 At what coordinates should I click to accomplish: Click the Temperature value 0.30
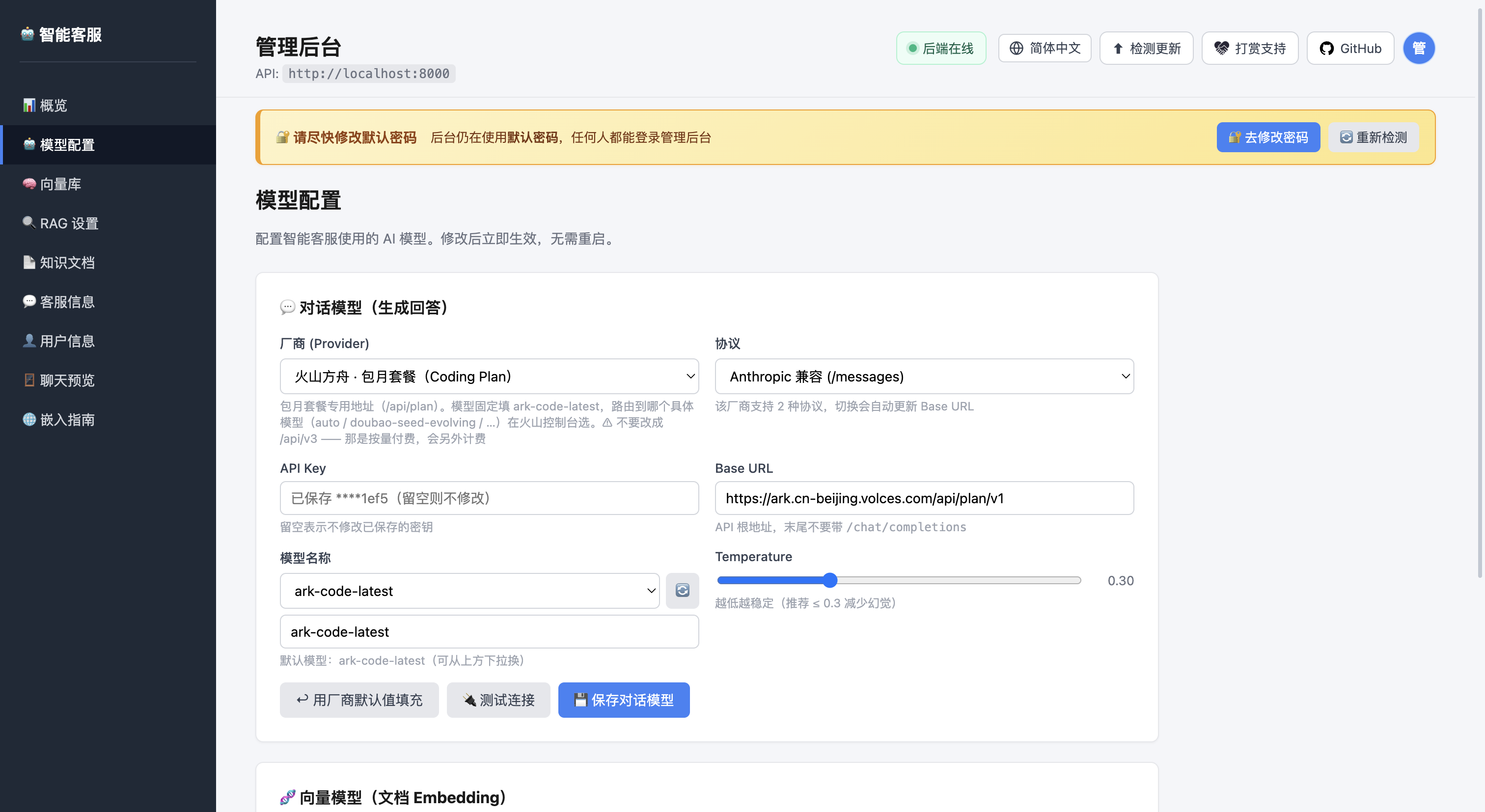[1120, 580]
